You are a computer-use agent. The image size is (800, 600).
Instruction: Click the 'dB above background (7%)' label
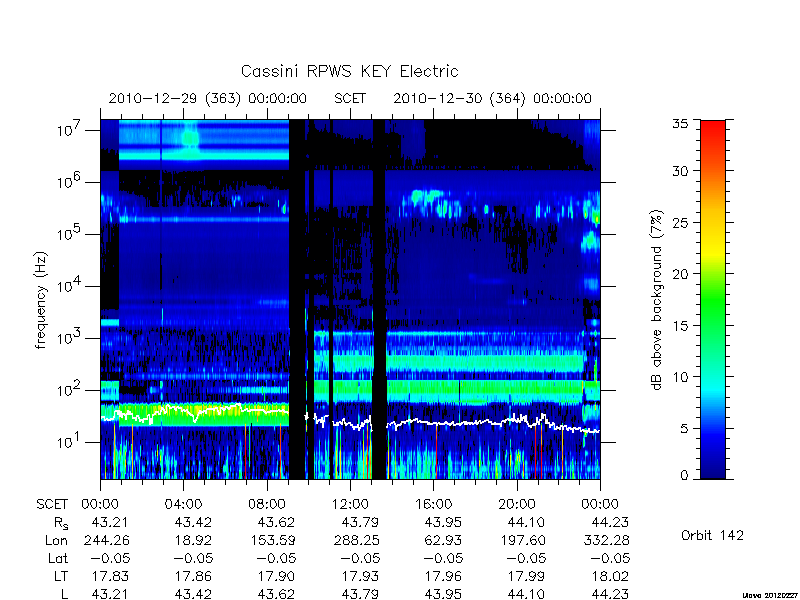[x=657, y=300]
